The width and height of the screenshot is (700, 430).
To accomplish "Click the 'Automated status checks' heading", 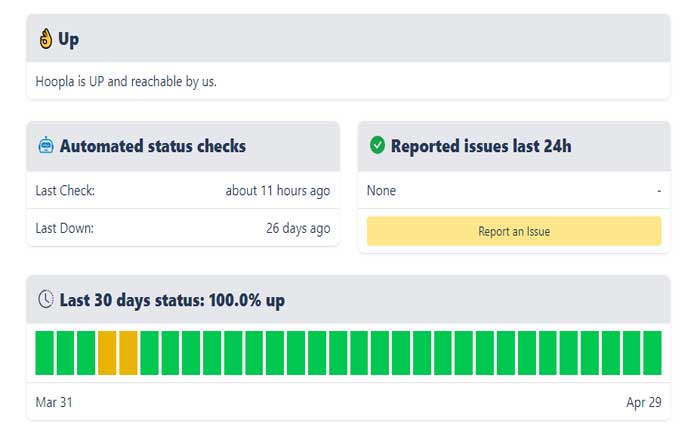I will 153,146.
